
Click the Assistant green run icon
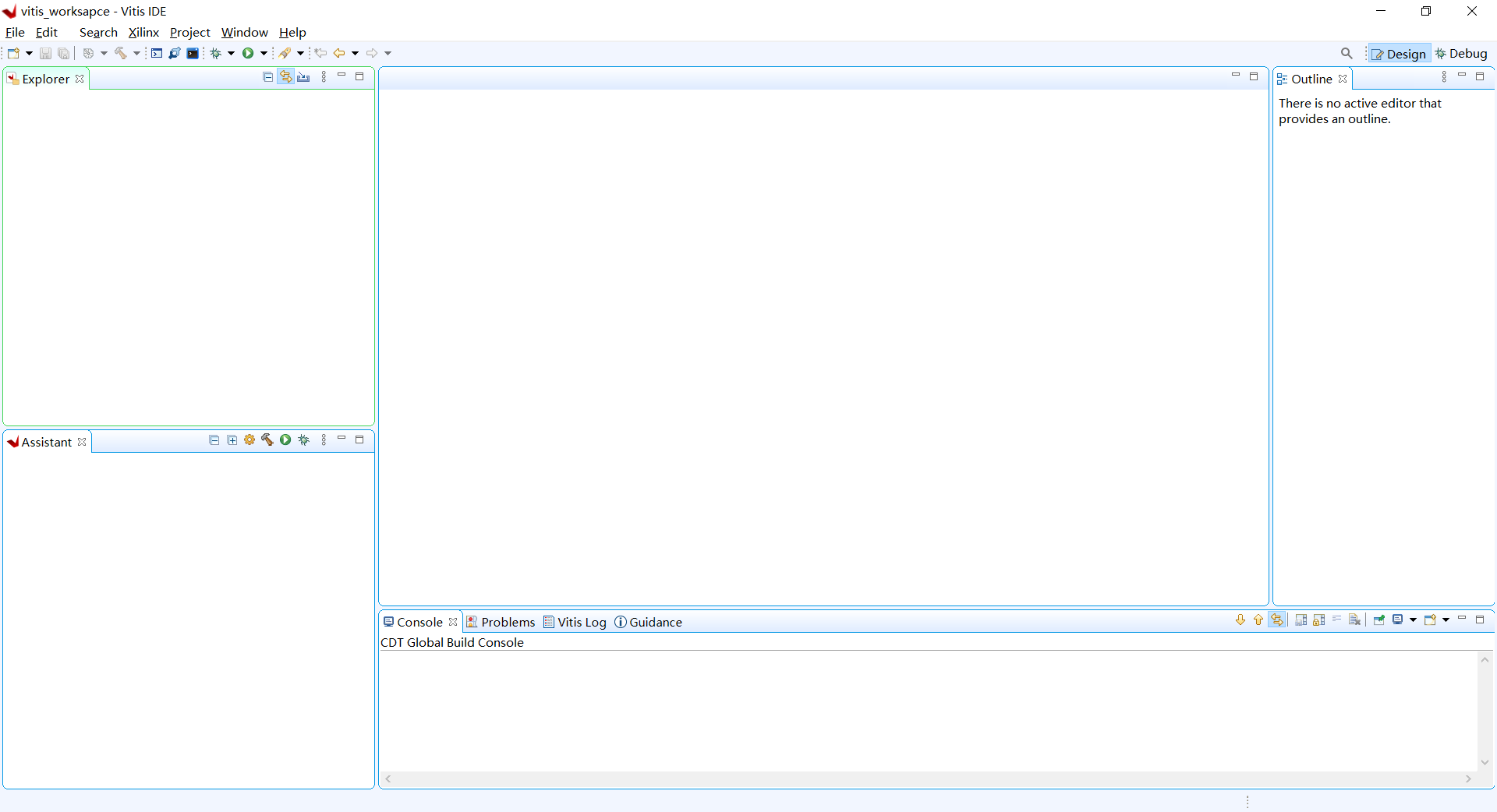(x=285, y=440)
